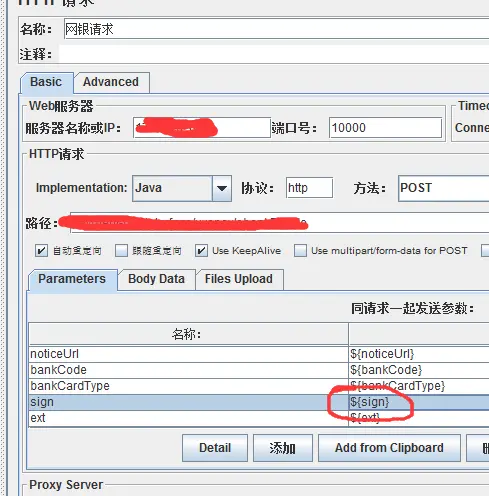Toggle the 自动重定向 checkbox
489x496 pixels.
tap(41, 250)
